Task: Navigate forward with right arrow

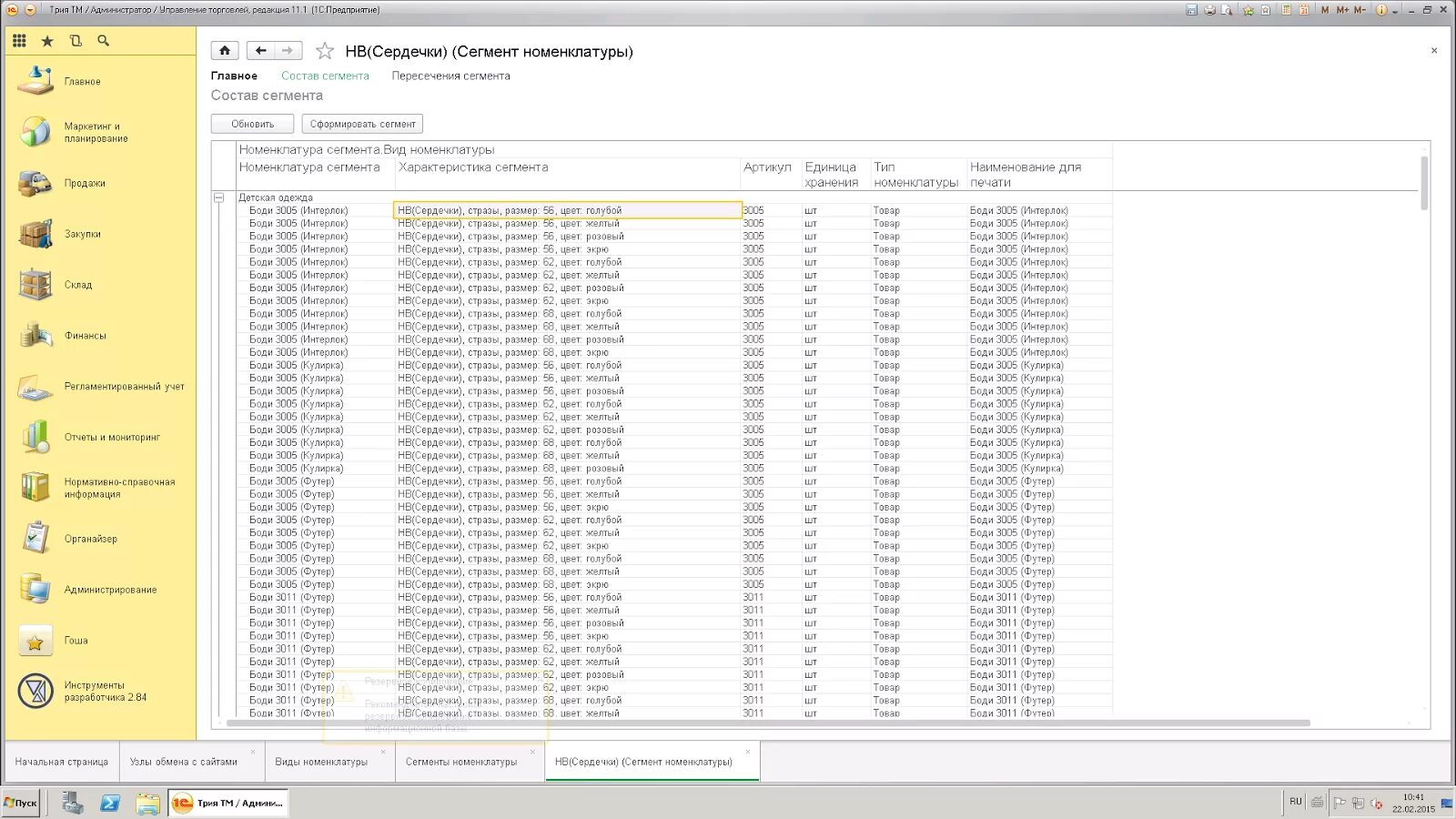Action: click(x=288, y=51)
